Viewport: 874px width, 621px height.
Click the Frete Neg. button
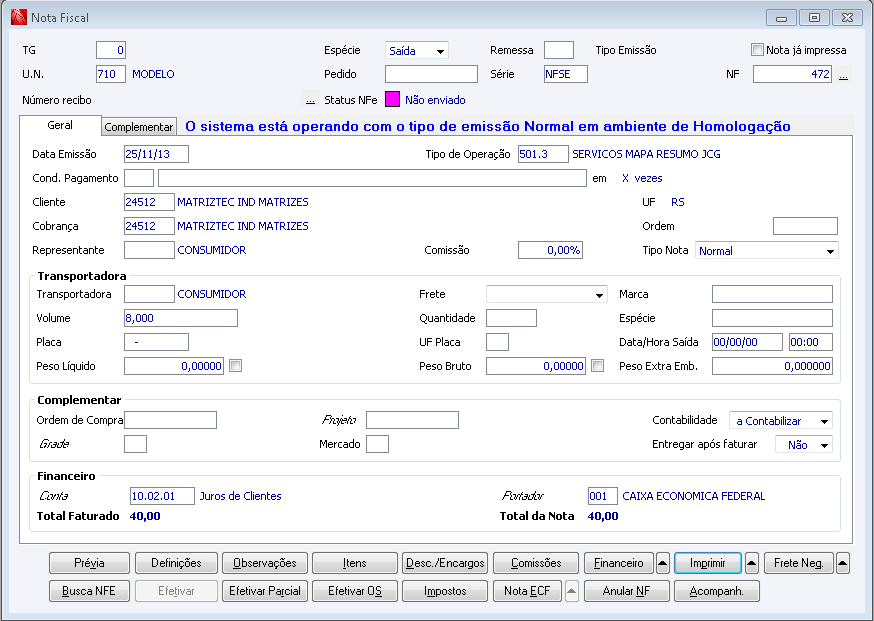click(799, 563)
